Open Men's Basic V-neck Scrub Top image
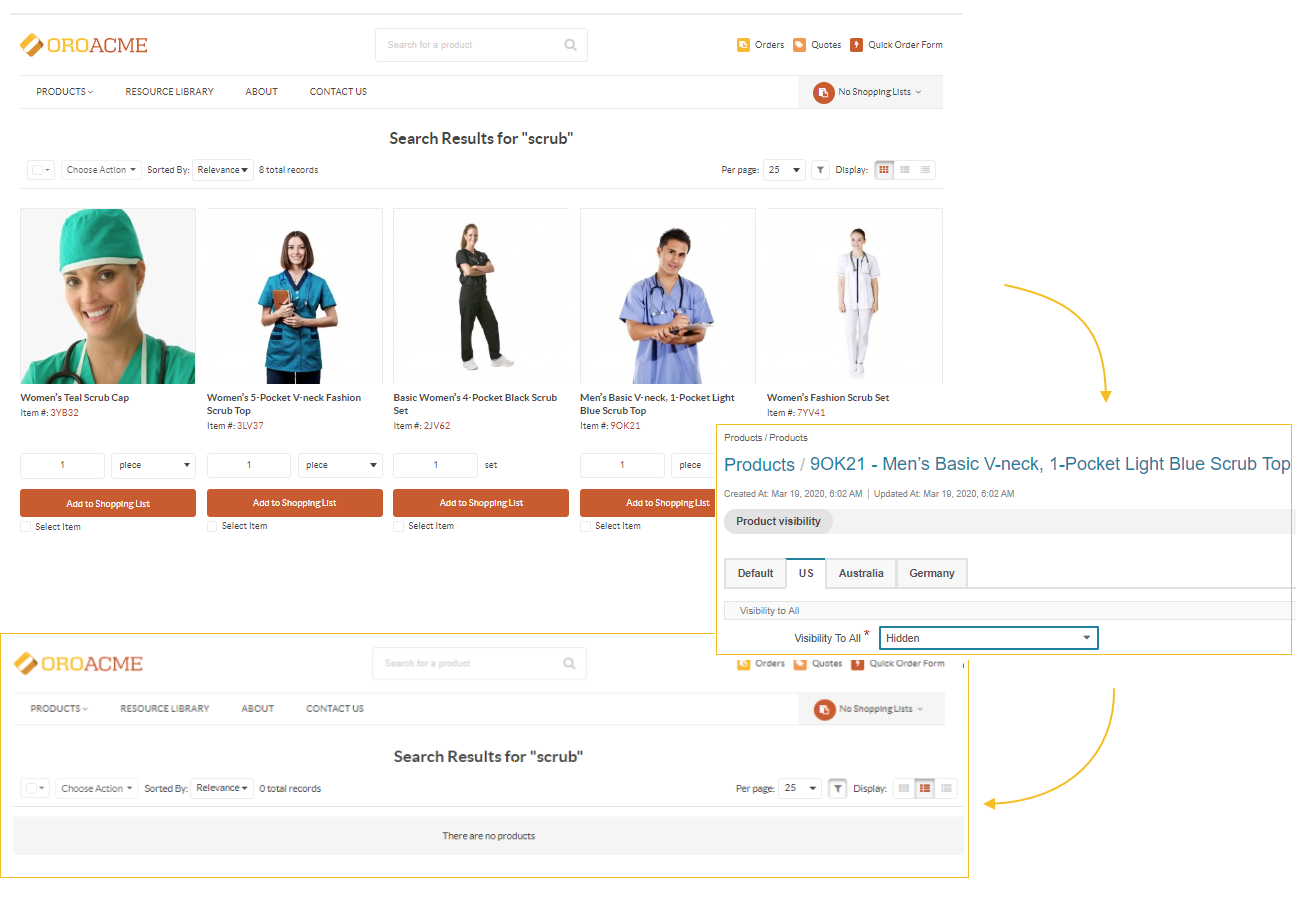Screen dimensions: 1308x911 click(668, 296)
